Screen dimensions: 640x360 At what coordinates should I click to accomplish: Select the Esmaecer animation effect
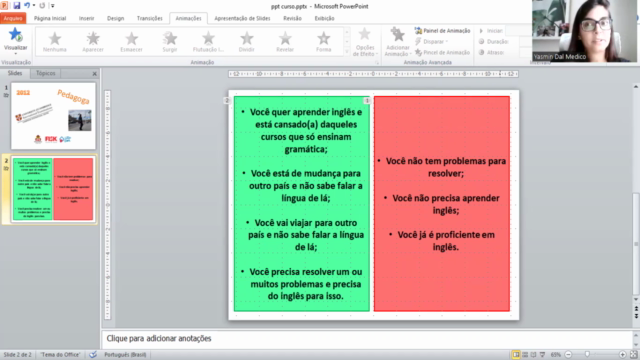pos(131,42)
